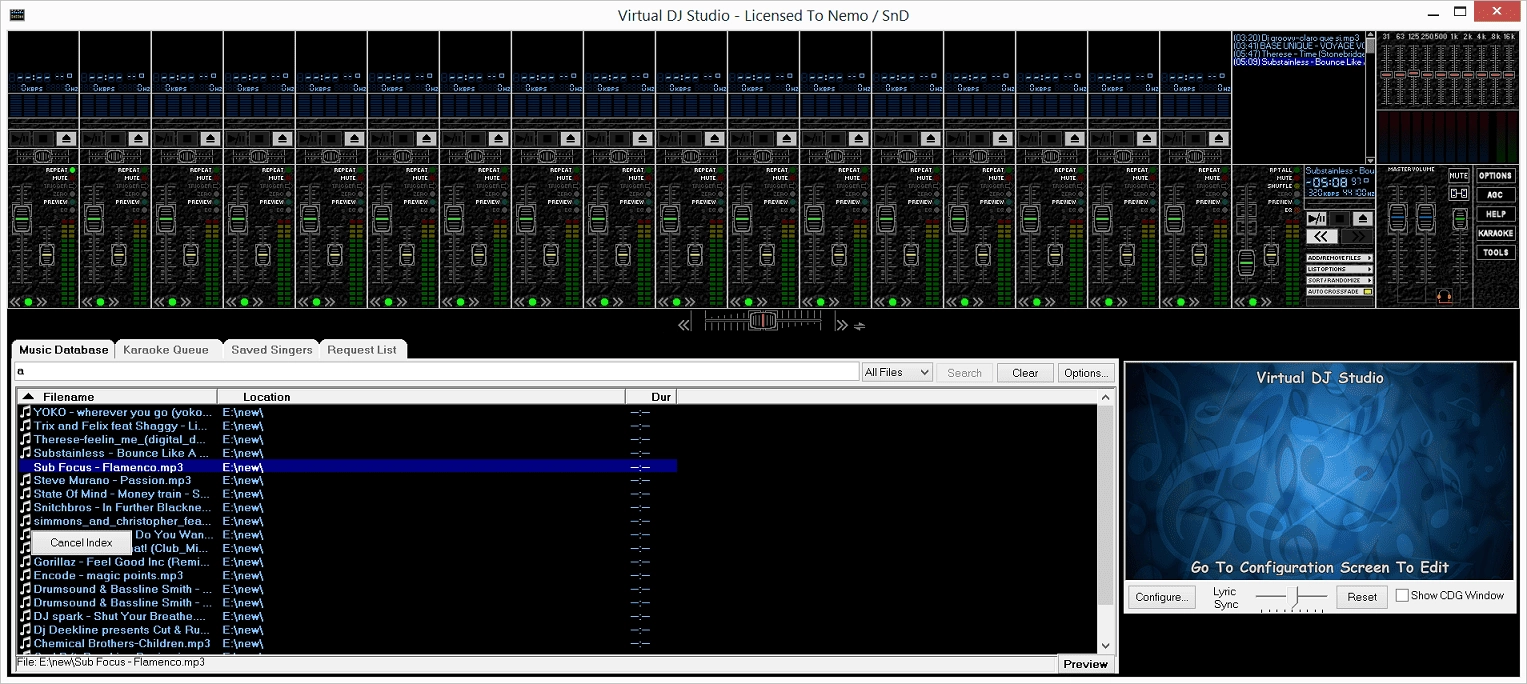Viewport: 1527px width, 684px height.
Task: Stop the playlist player playback
Action: [1339, 219]
